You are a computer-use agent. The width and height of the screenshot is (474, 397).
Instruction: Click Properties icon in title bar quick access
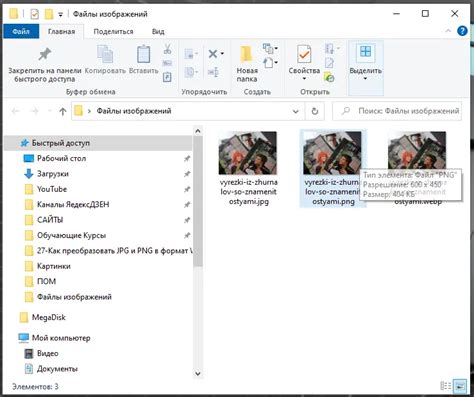34,14
